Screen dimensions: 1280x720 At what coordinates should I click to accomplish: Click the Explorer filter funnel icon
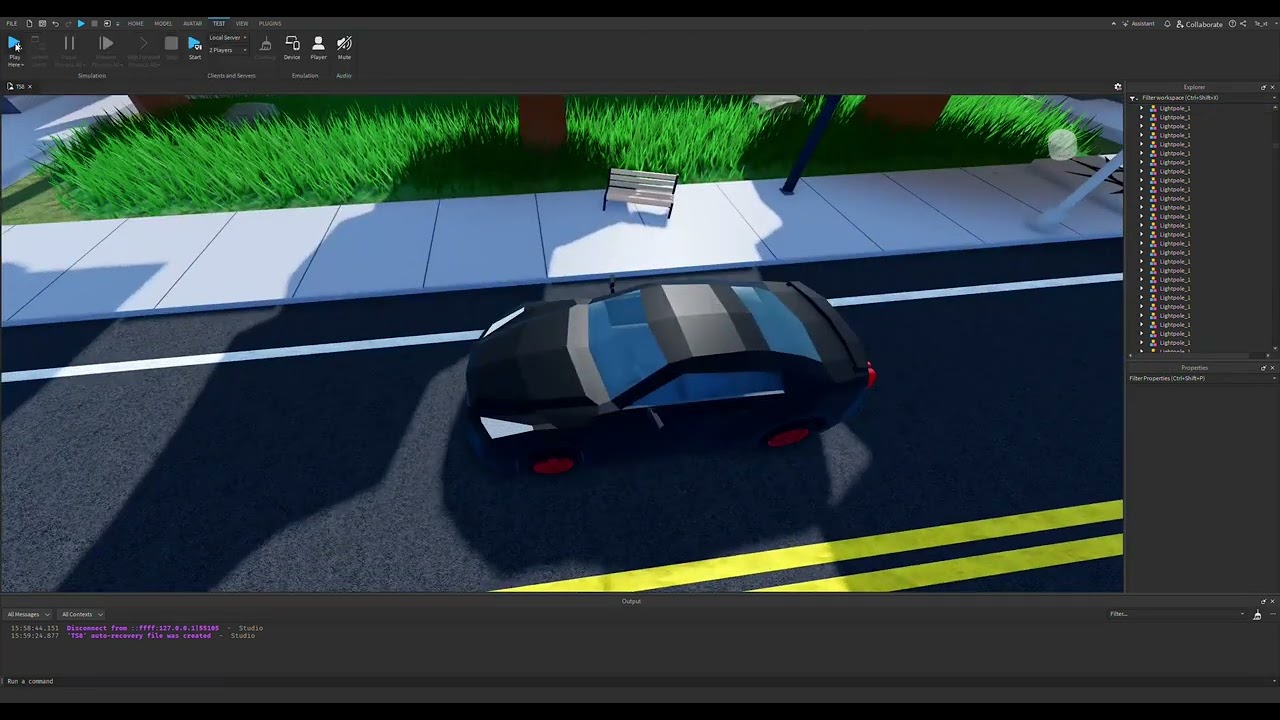[1134, 98]
